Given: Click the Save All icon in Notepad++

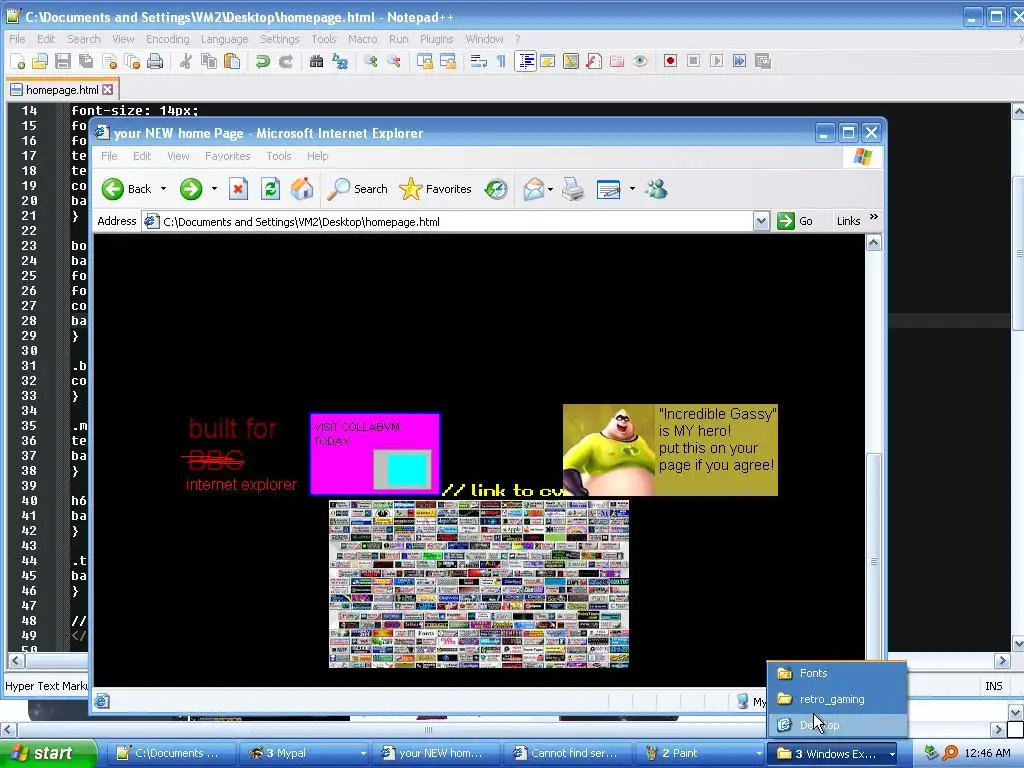Looking at the screenshot, I should pos(86,61).
